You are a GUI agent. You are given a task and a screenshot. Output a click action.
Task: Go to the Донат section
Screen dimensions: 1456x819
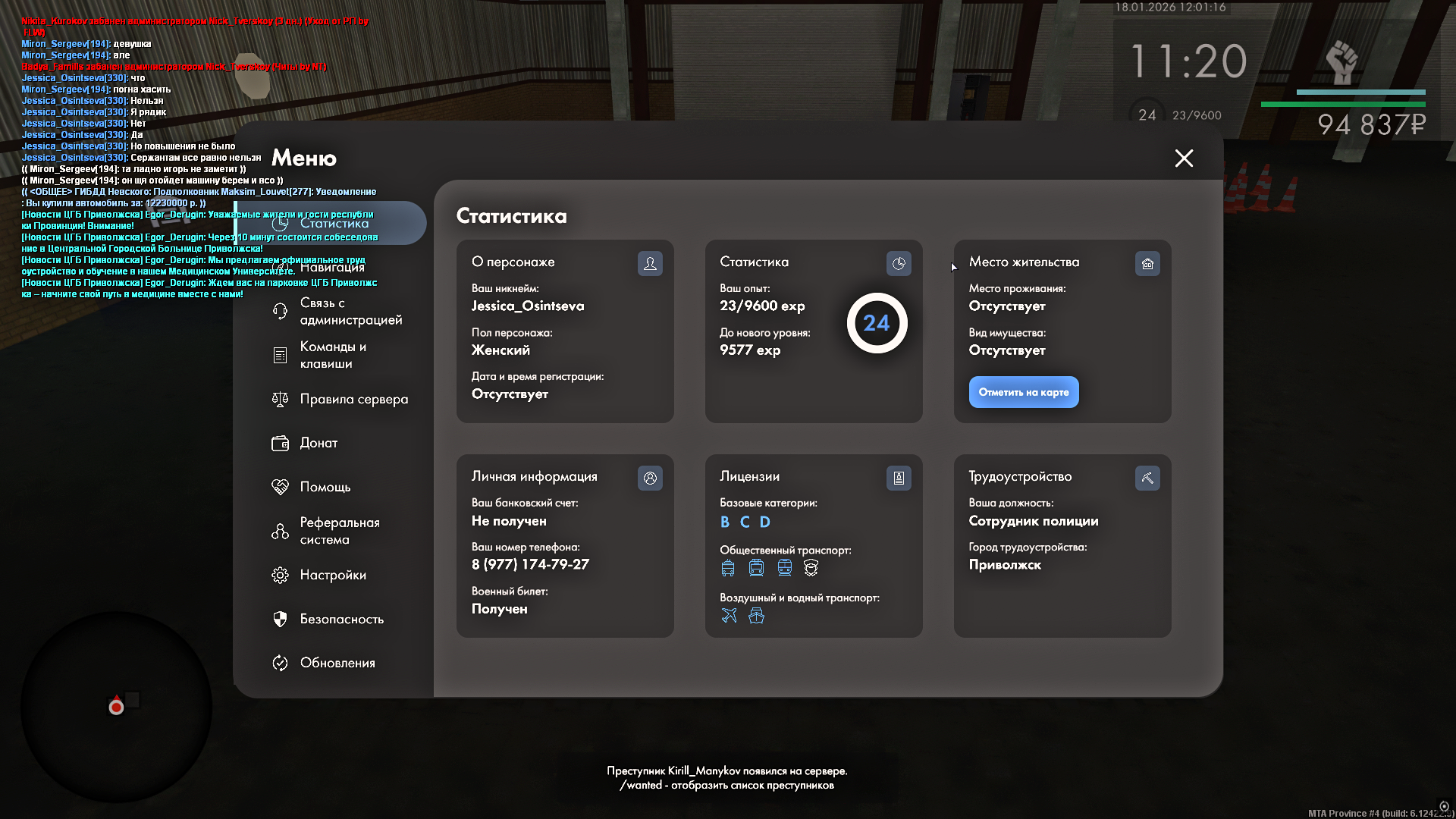[318, 443]
